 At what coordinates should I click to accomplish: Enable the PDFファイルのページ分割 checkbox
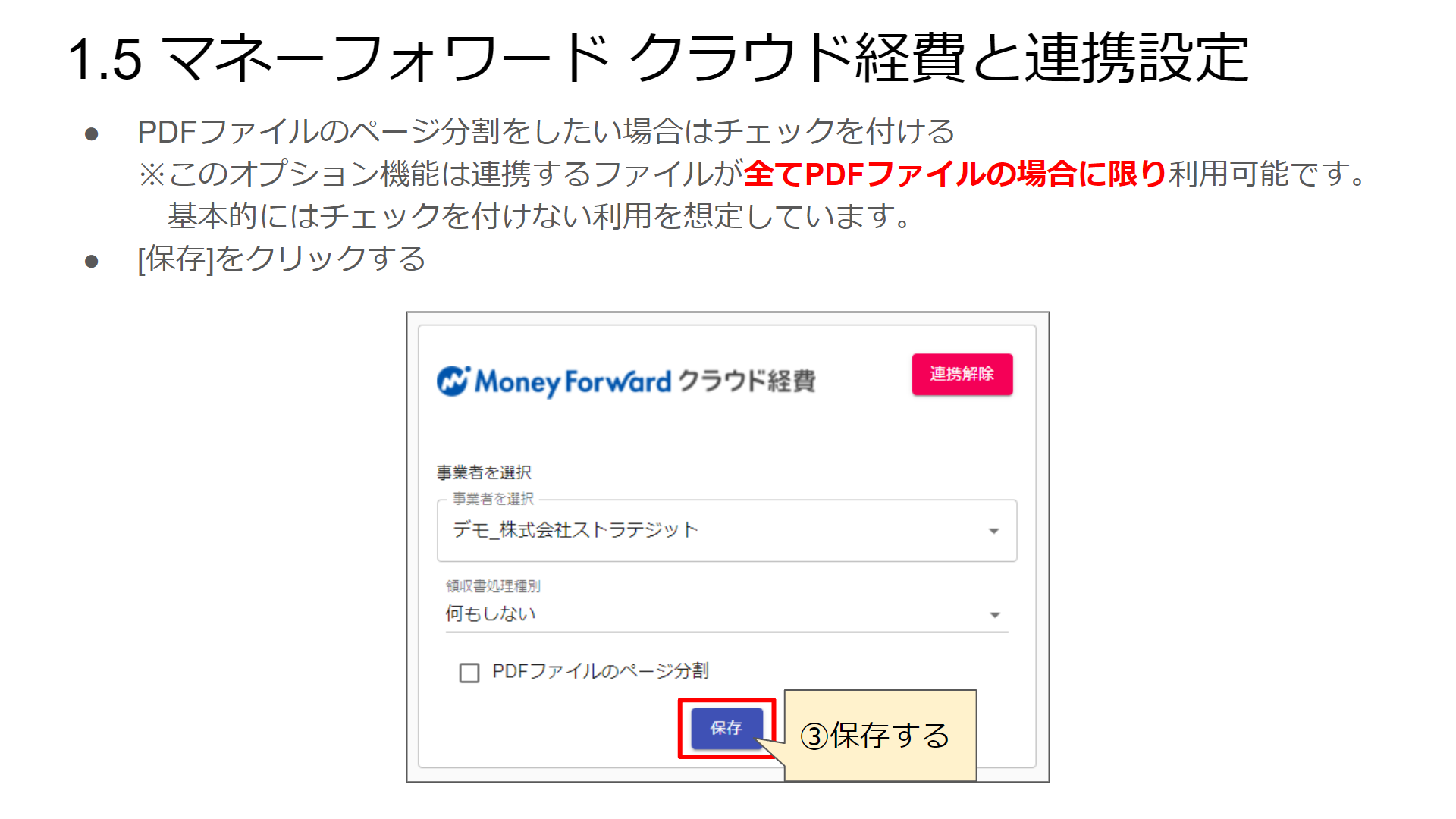tap(469, 673)
